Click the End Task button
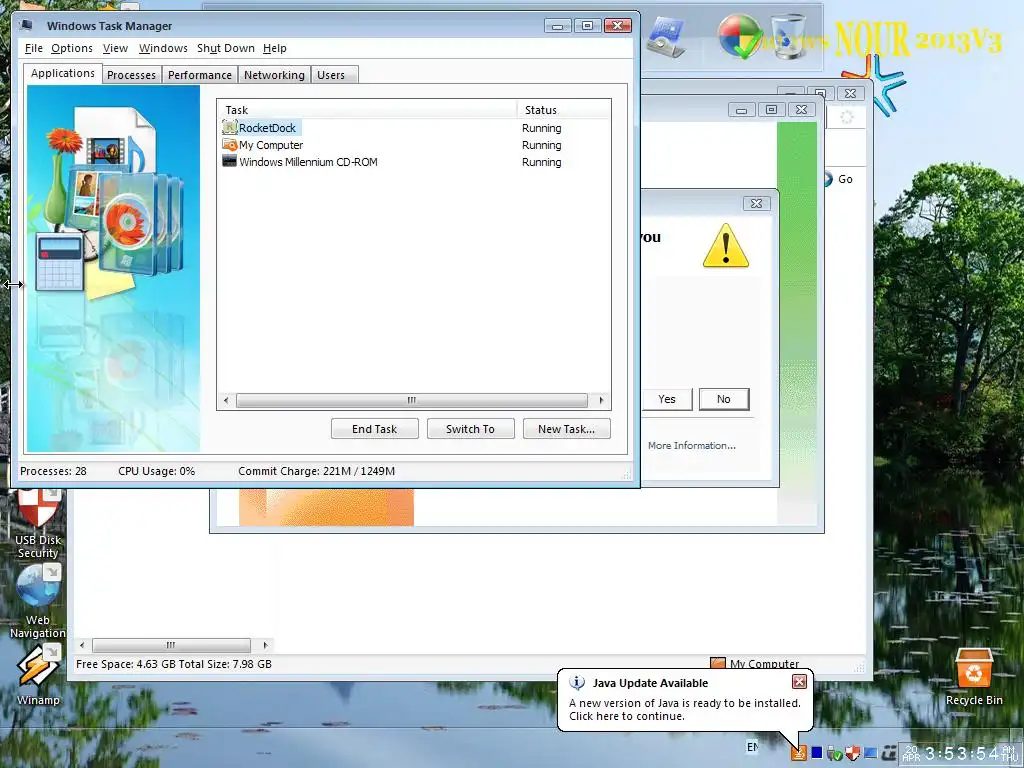 374,429
